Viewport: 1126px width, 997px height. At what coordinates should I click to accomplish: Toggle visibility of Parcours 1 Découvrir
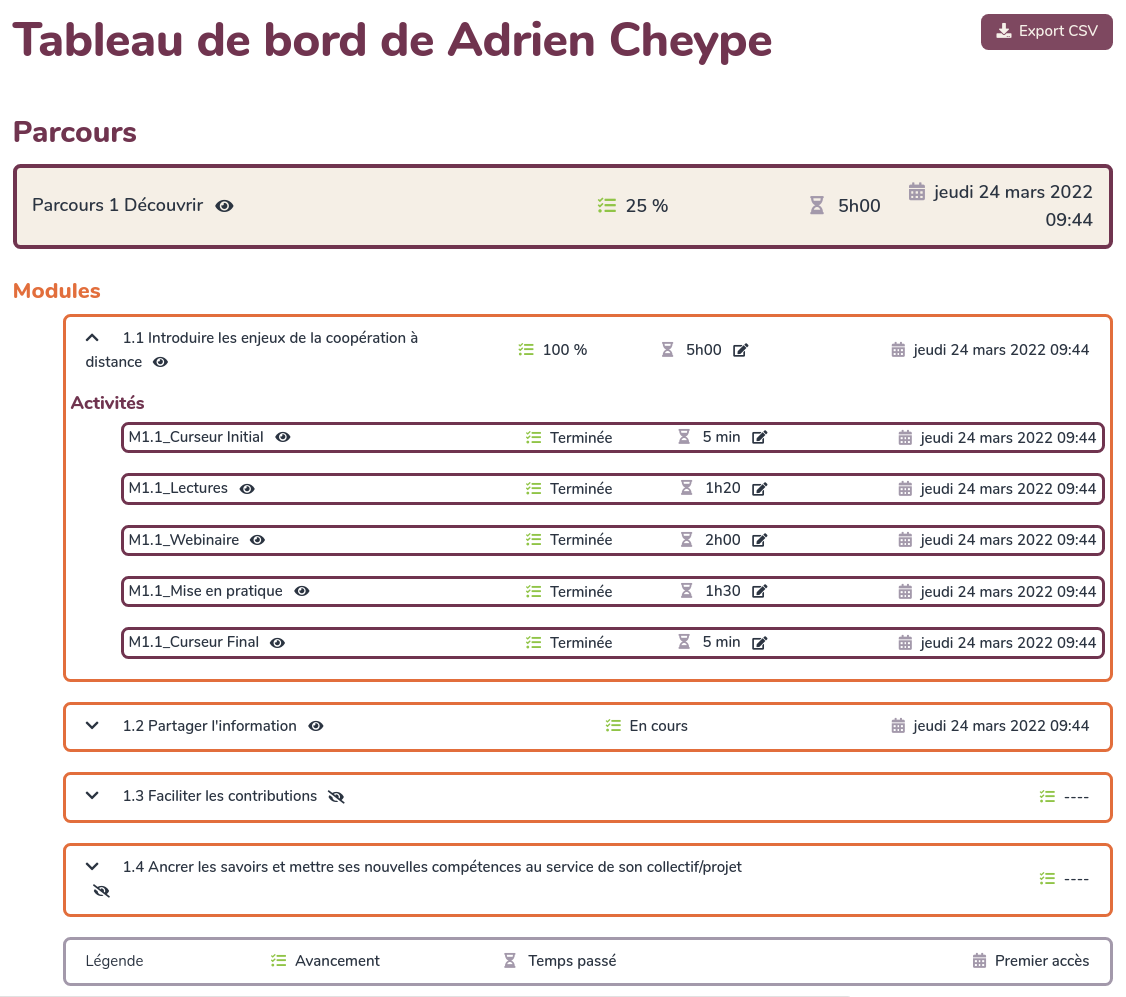(224, 206)
